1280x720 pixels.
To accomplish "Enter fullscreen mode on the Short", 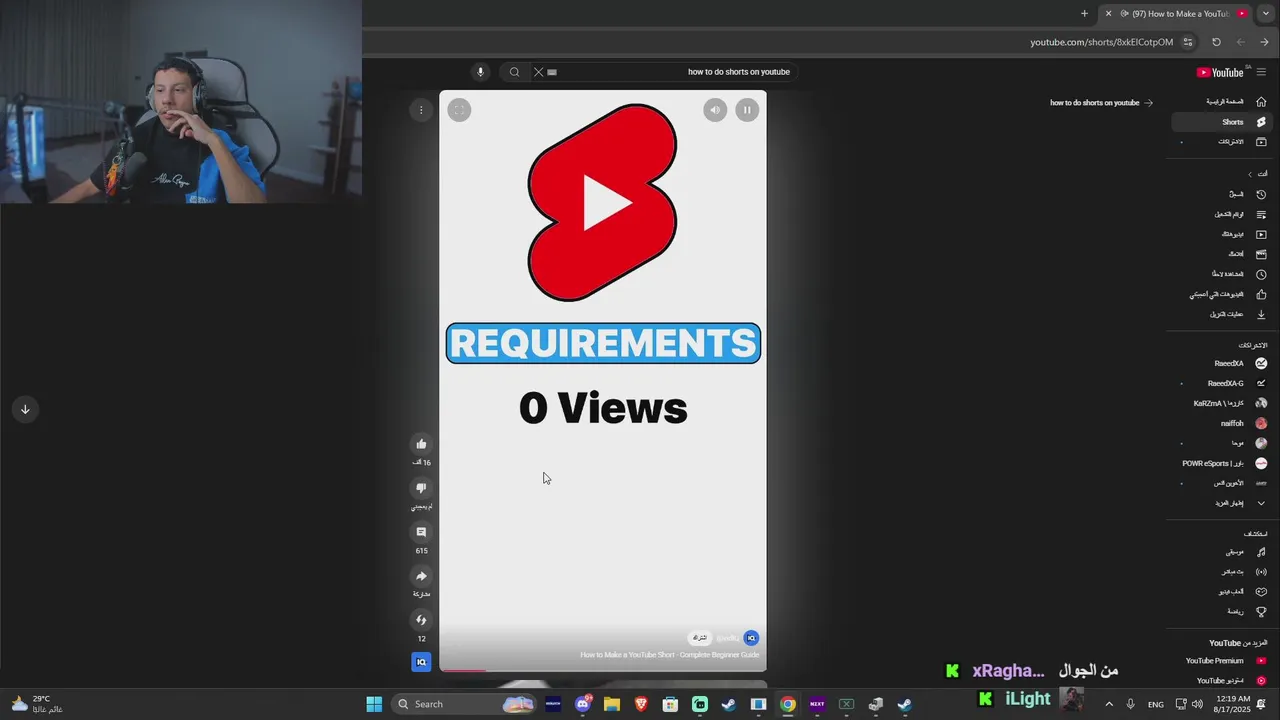I will point(459,110).
